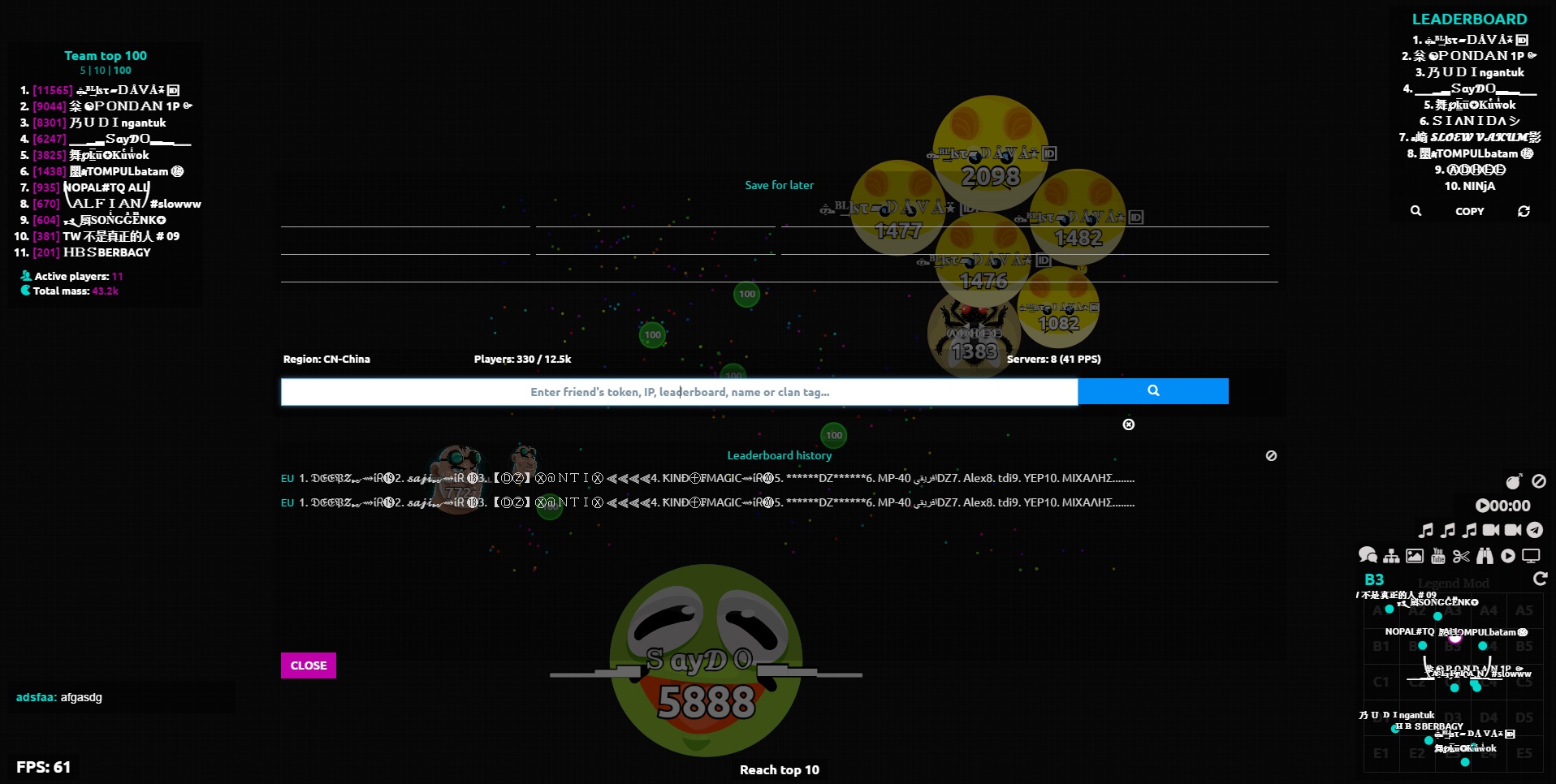1556x784 pixels.
Task: Select team row 6 TOMPULbatam
Action: [102, 171]
